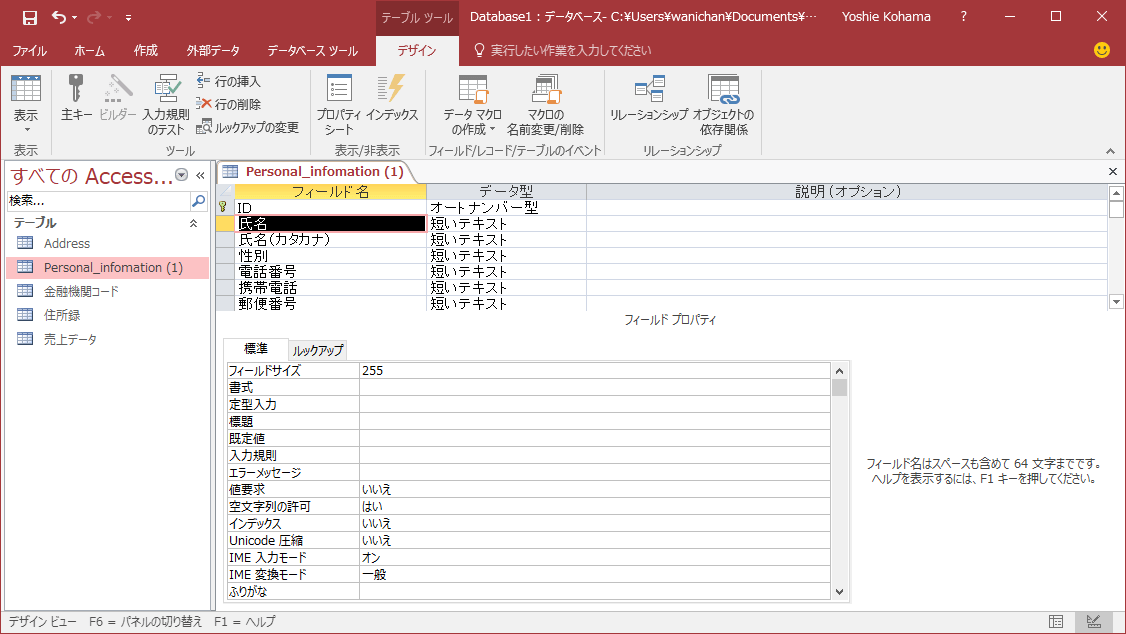Click the 性別 field name cell
Image resolution: width=1126 pixels, height=634 pixels.
330,256
